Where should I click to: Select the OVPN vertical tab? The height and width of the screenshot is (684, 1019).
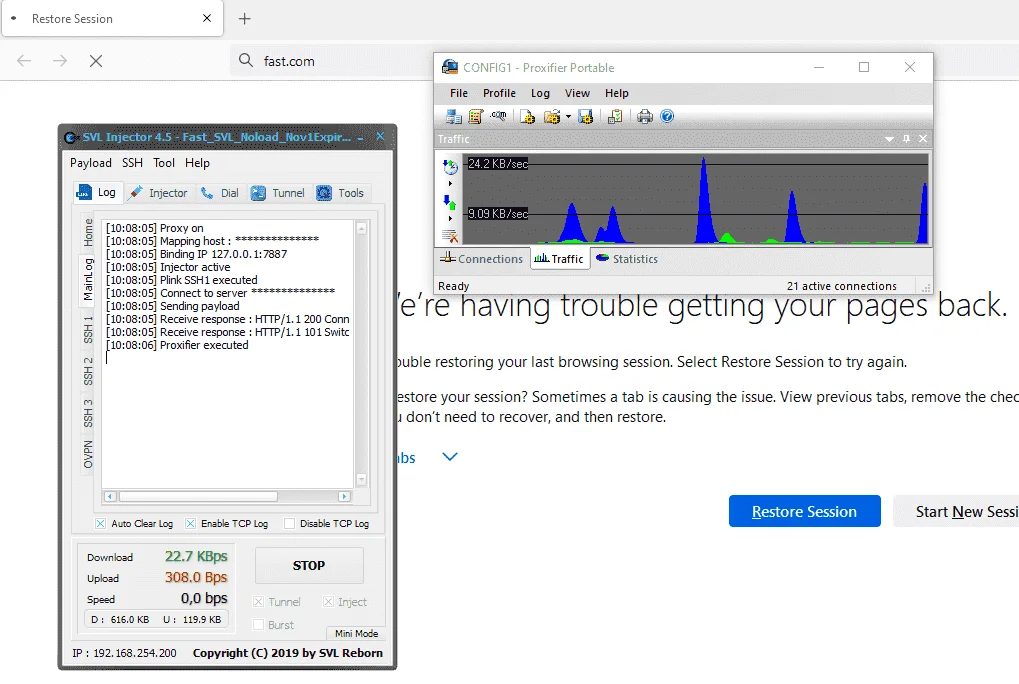(x=88, y=454)
